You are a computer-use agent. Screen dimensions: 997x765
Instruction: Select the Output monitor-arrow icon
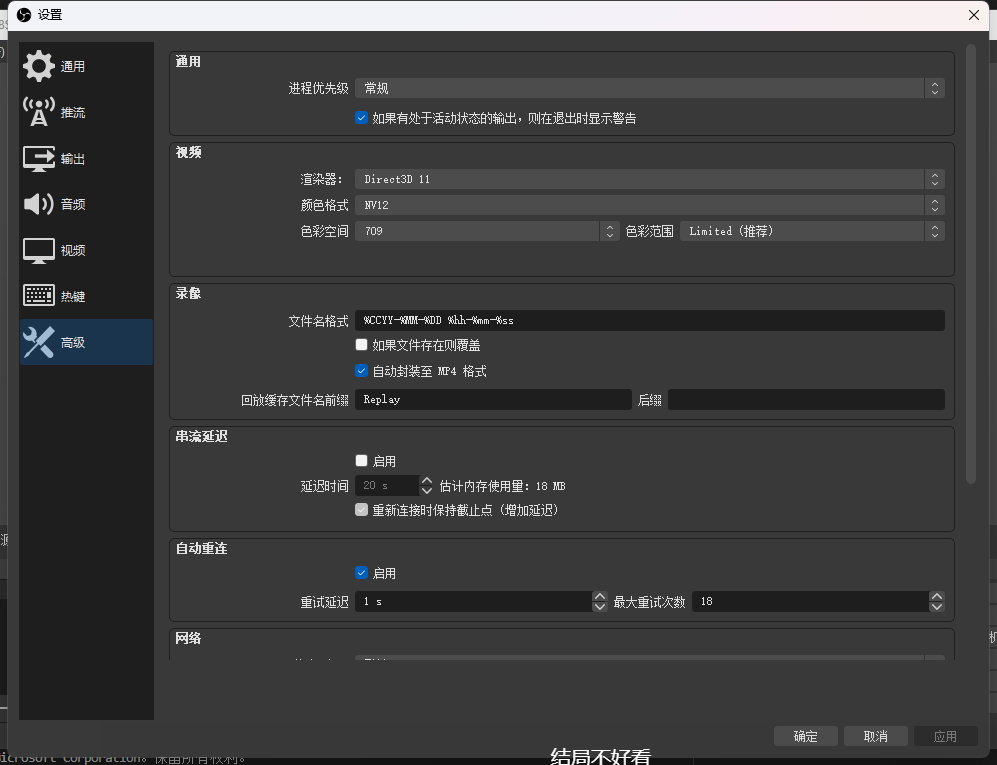click(x=39, y=158)
